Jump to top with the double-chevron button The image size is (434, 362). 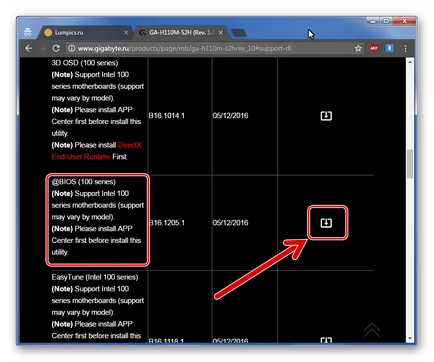click(x=372, y=330)
